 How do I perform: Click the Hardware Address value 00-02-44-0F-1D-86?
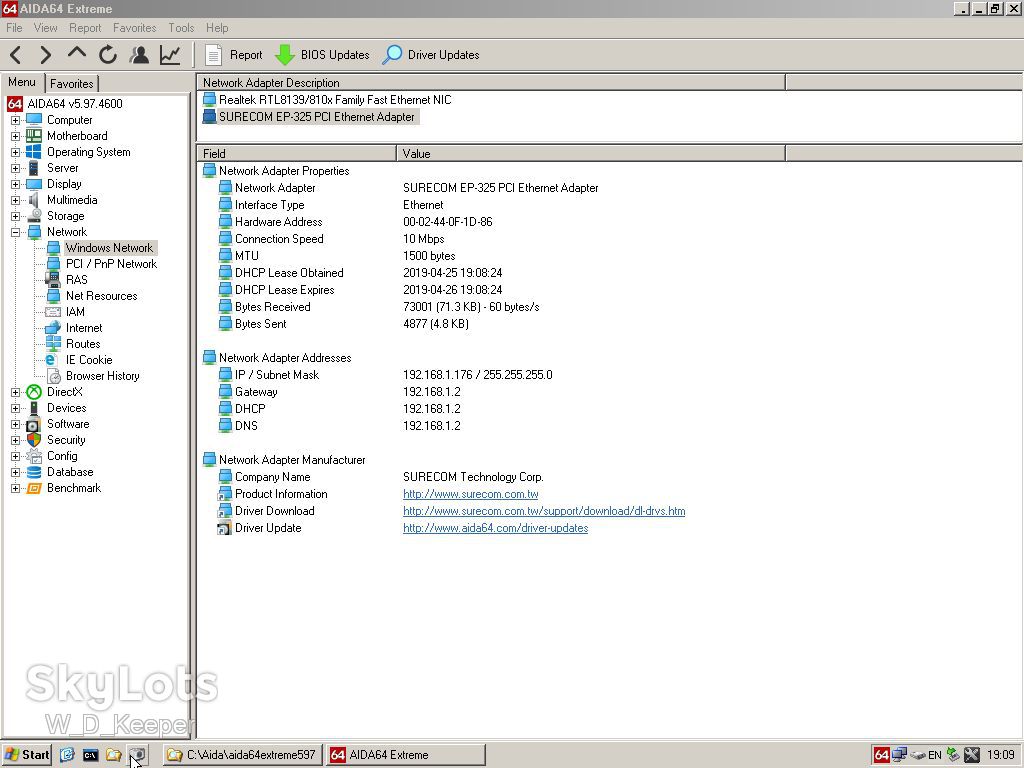click(447, 222)
